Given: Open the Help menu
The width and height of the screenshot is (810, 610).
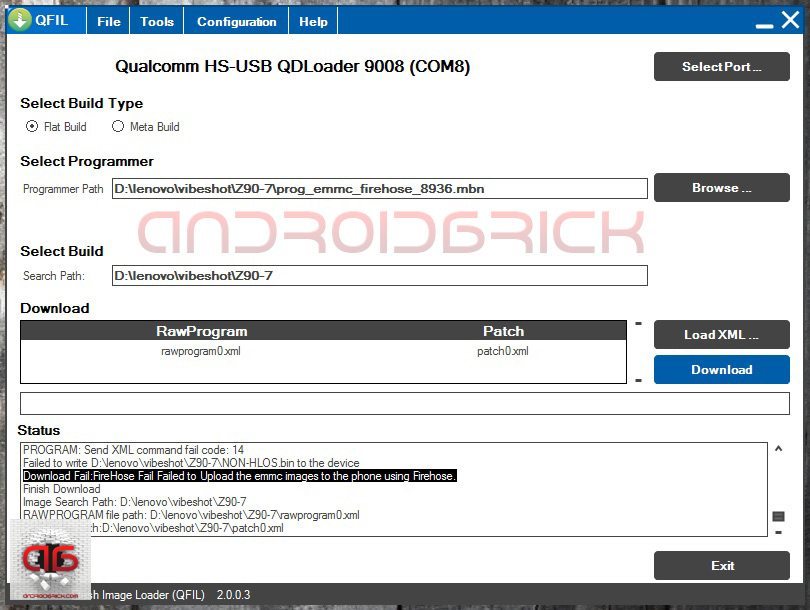Looking at the screenshot, I should 313,21.
